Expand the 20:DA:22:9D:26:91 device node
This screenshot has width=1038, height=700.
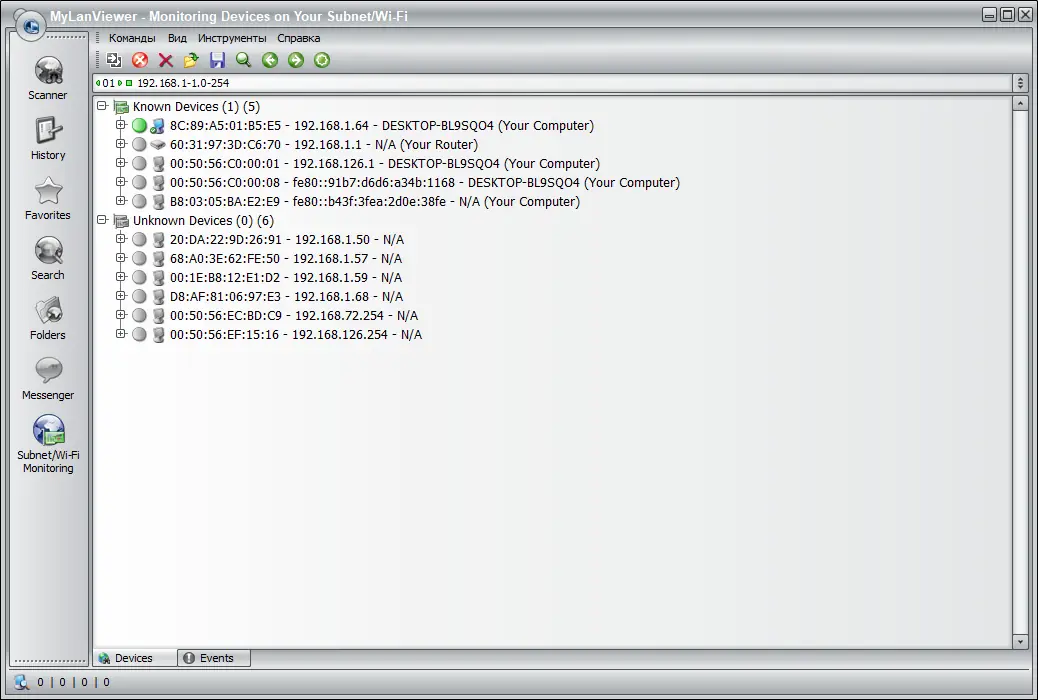(x=120, y=238)
